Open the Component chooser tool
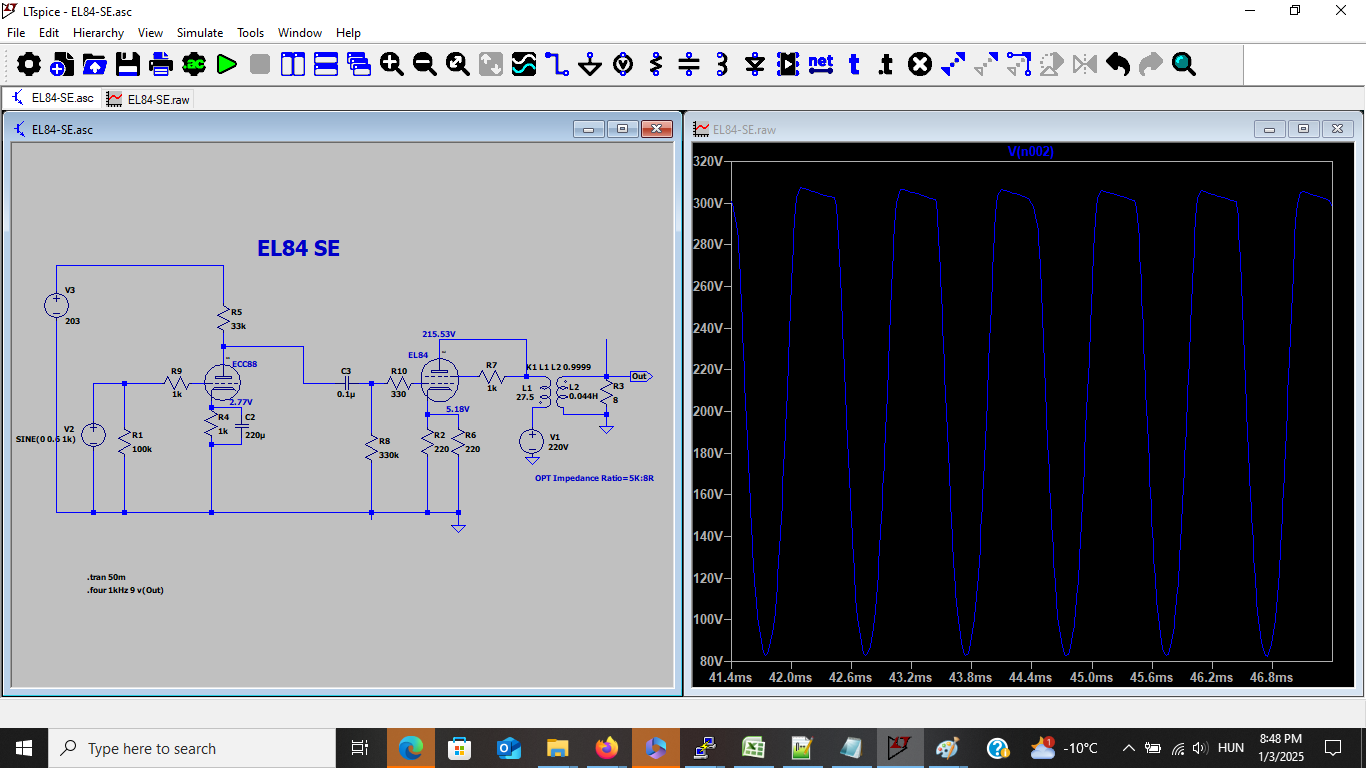1366x768 pixels. click(x=788, y=64)
